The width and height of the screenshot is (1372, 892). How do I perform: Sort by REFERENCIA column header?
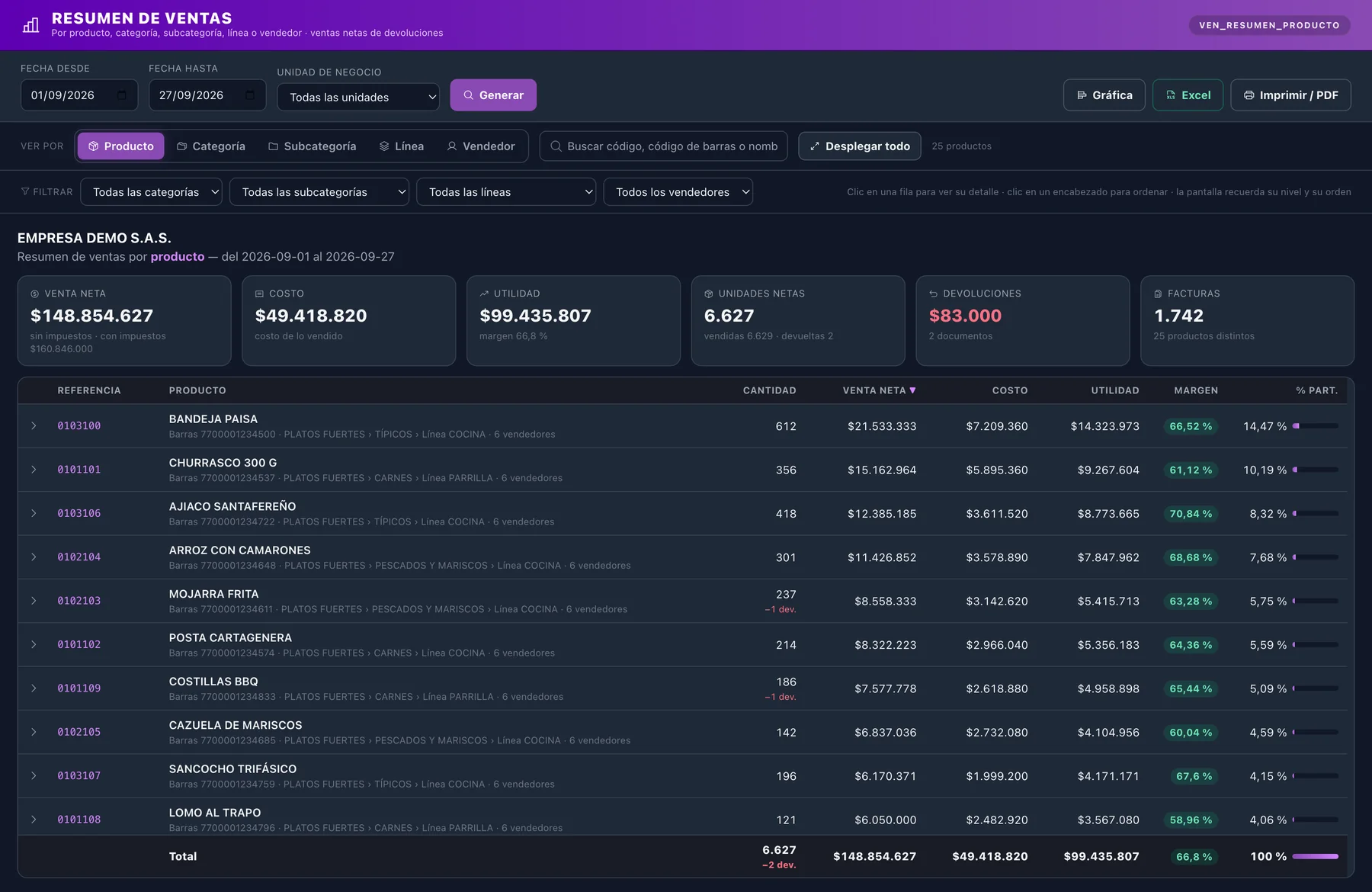[89, 390]
